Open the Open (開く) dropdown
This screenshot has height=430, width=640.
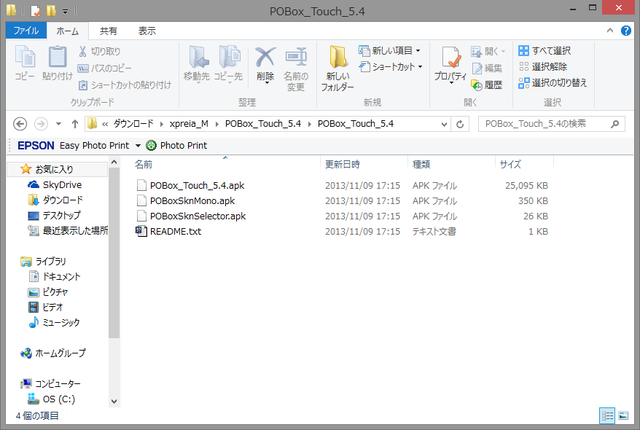[488, 51]
